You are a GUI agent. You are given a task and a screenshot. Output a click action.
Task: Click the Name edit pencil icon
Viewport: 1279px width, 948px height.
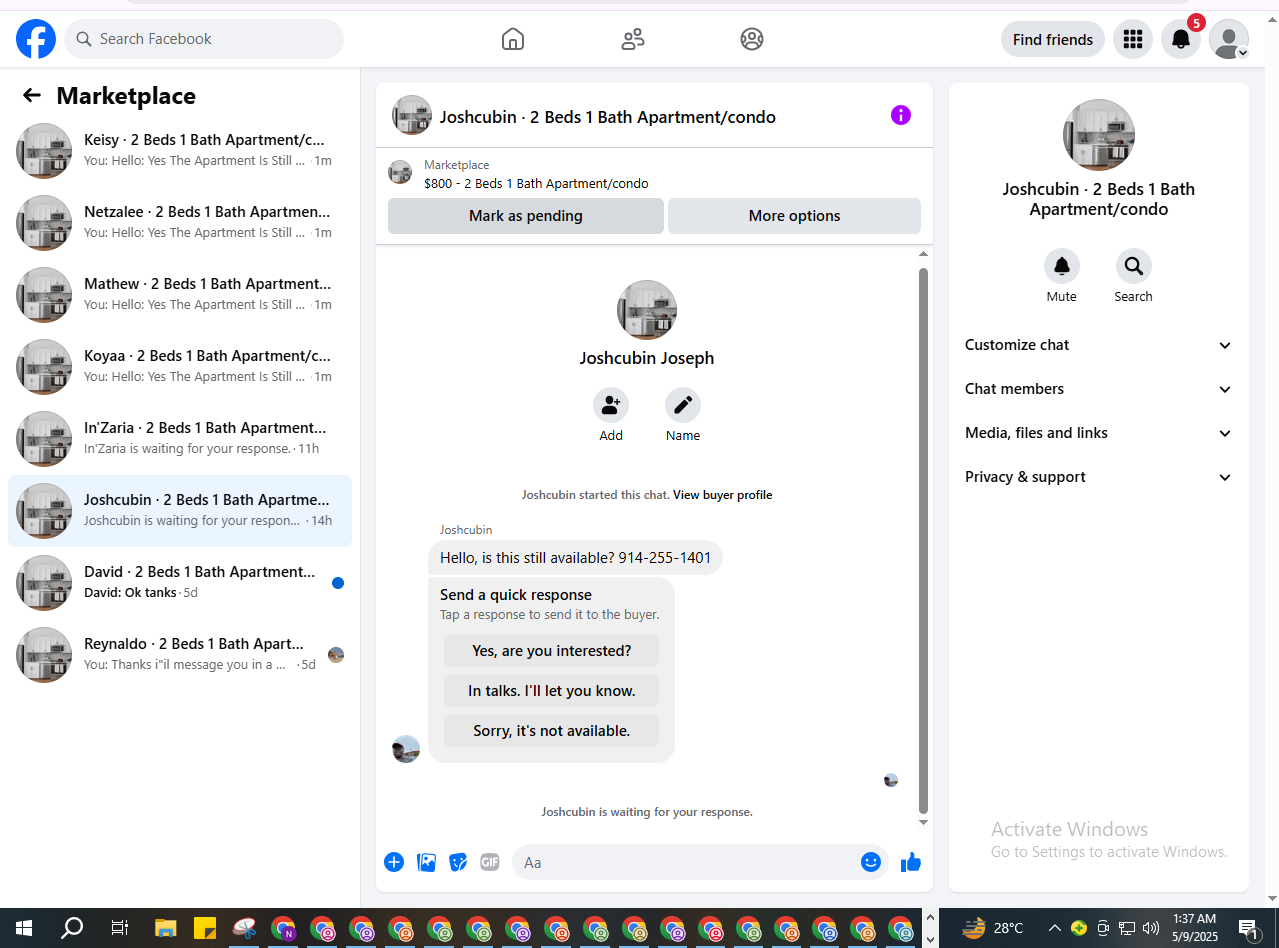(x=683, y=405)
